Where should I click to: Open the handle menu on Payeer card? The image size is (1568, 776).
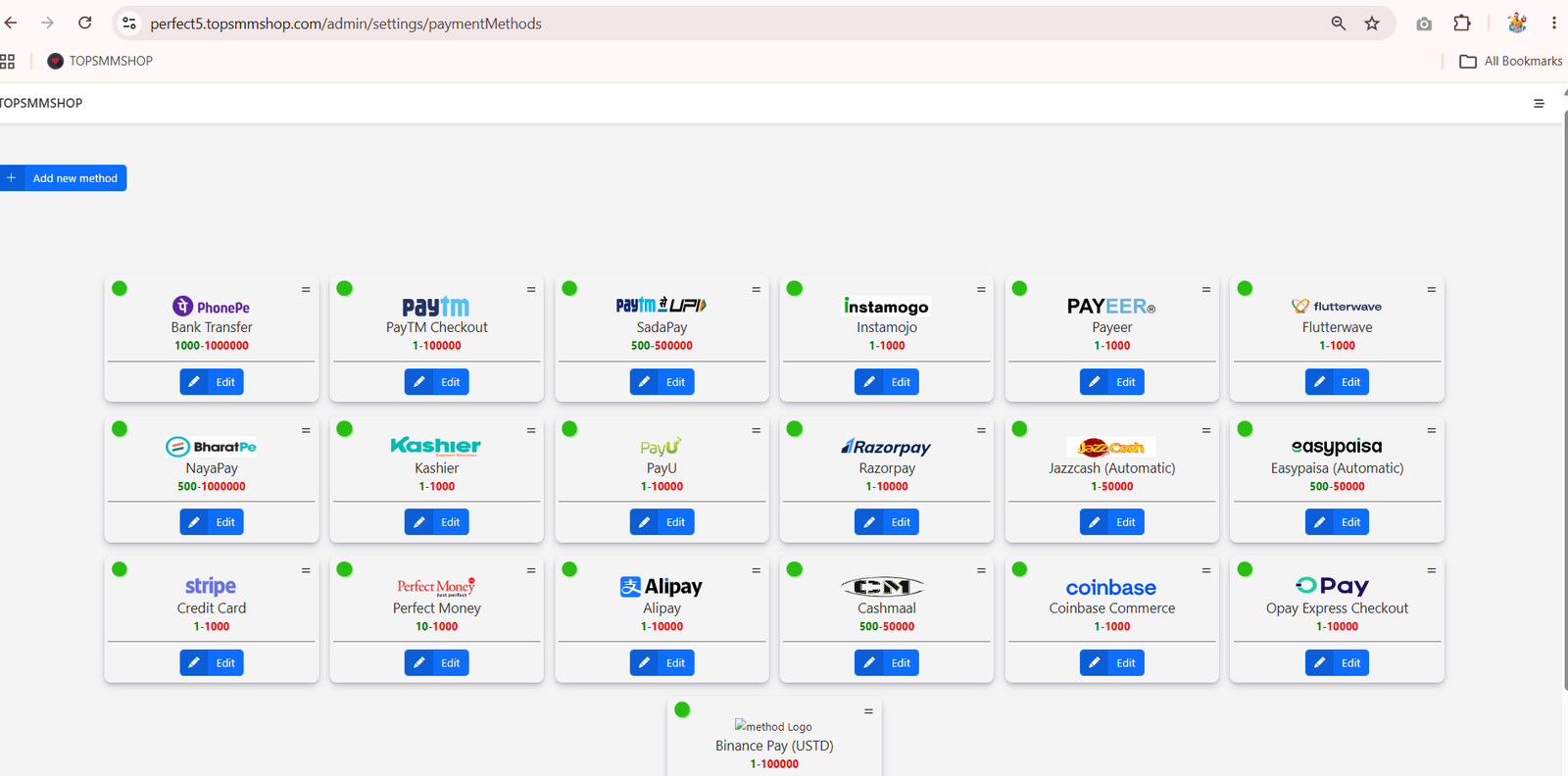click(1206, 290)
